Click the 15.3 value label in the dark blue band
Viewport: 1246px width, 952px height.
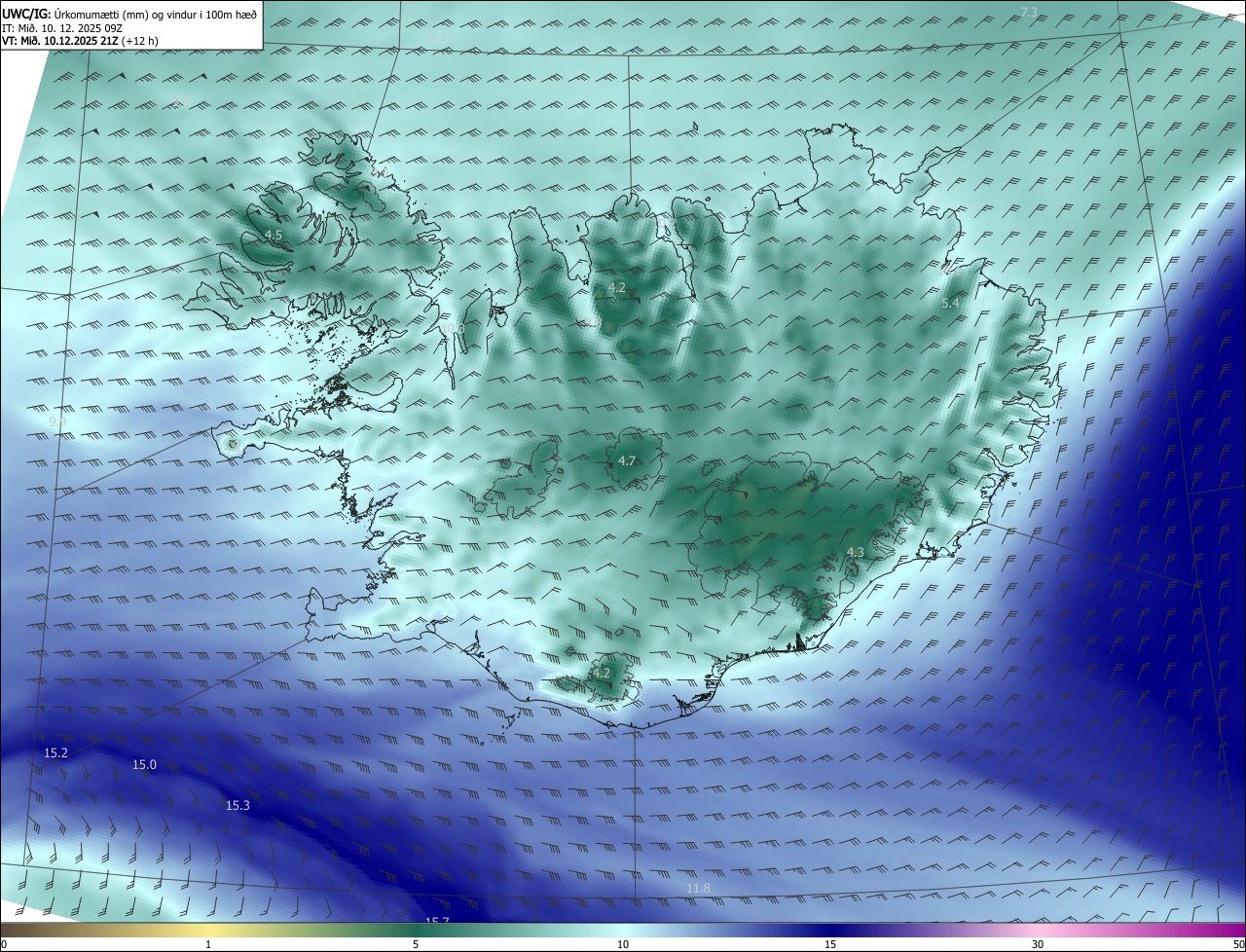238,805
